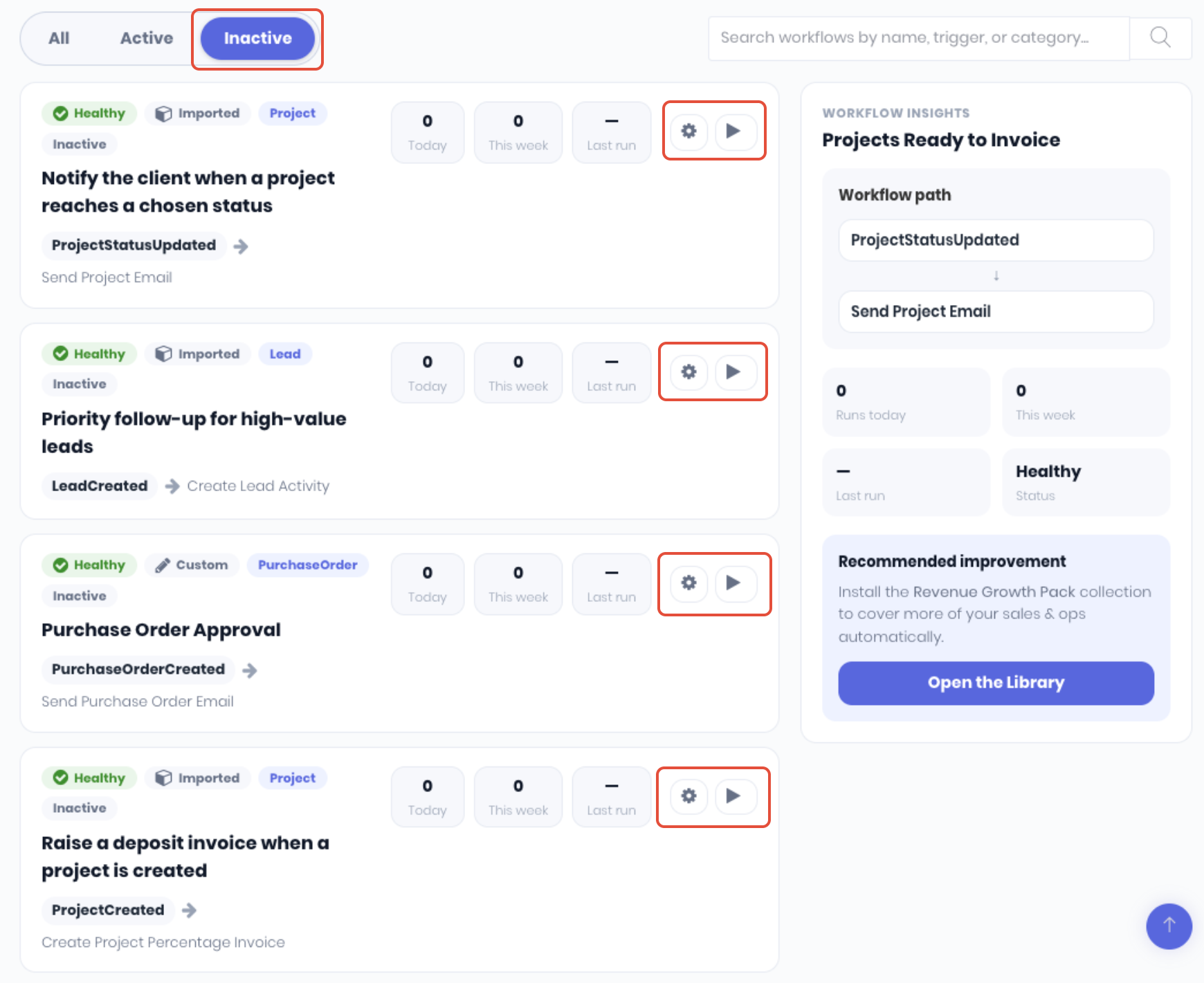Select the ProjectStatusUpdated trigger chip
This screenshot has width=1204, height=983.
tap(134, 245)
